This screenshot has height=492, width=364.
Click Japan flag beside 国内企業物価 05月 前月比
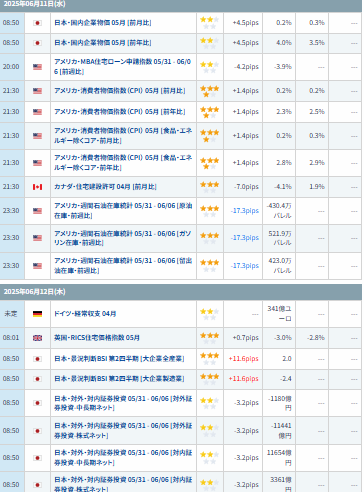click(x=37, y=23)
